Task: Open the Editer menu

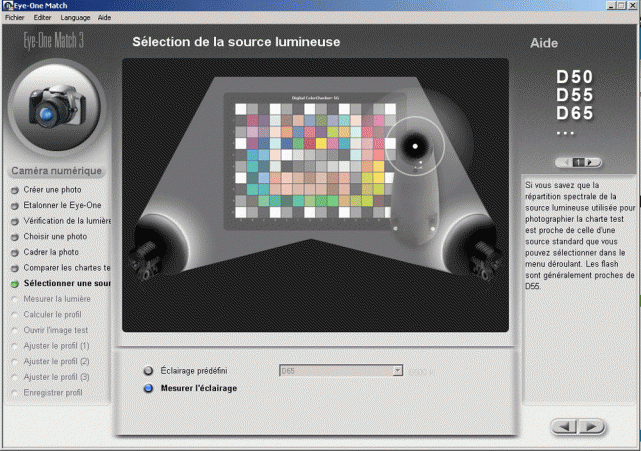Action: coord(42,18)
